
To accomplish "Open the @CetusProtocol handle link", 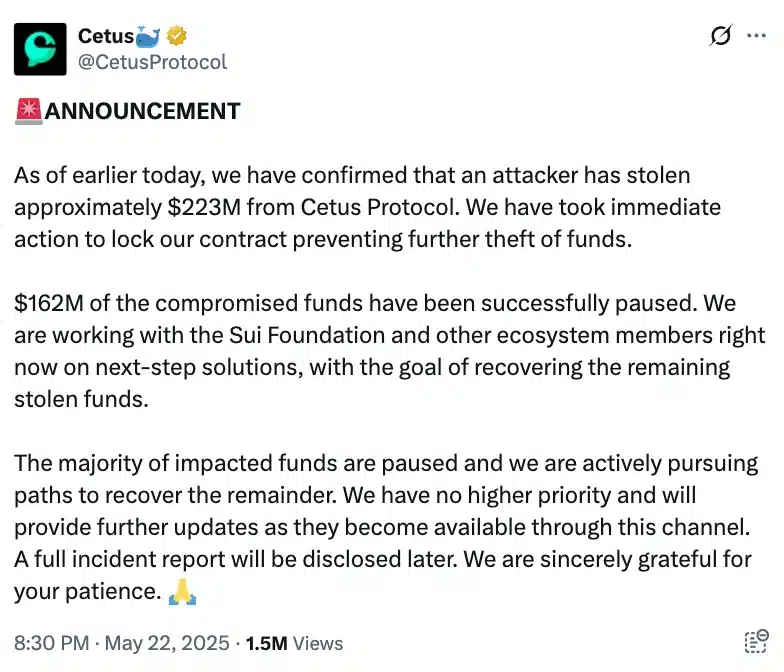I will tap(153, 62).
